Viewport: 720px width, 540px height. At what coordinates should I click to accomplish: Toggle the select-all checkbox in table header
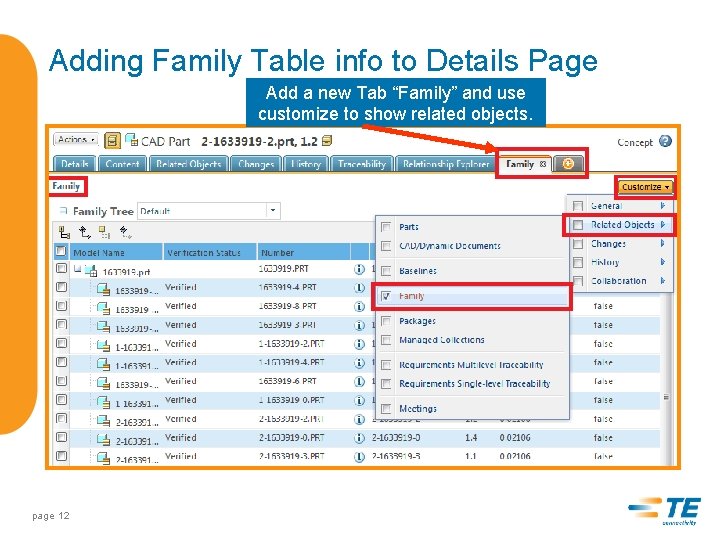[x=61, y=251]
